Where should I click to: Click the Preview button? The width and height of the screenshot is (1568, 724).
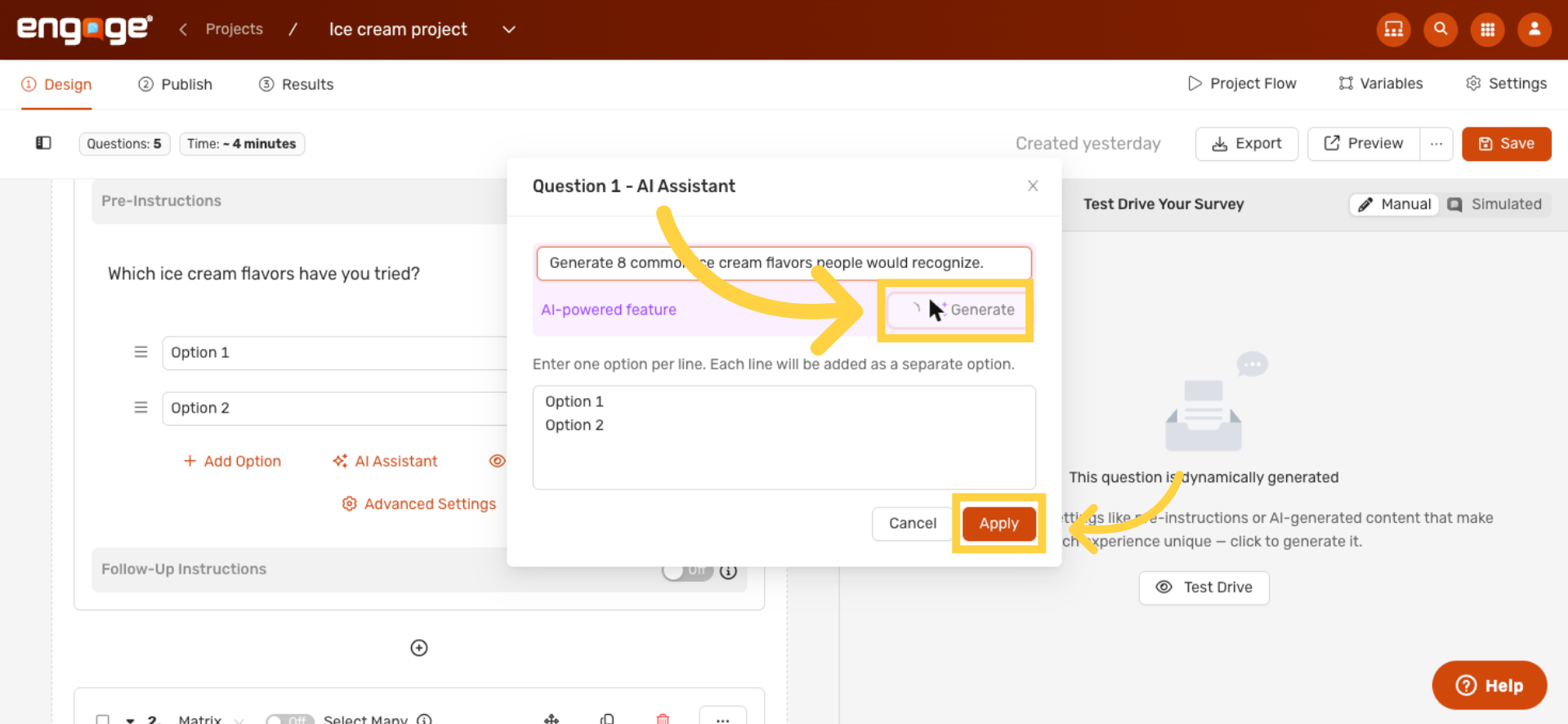pyautogui.click(x=1364, y=144)
